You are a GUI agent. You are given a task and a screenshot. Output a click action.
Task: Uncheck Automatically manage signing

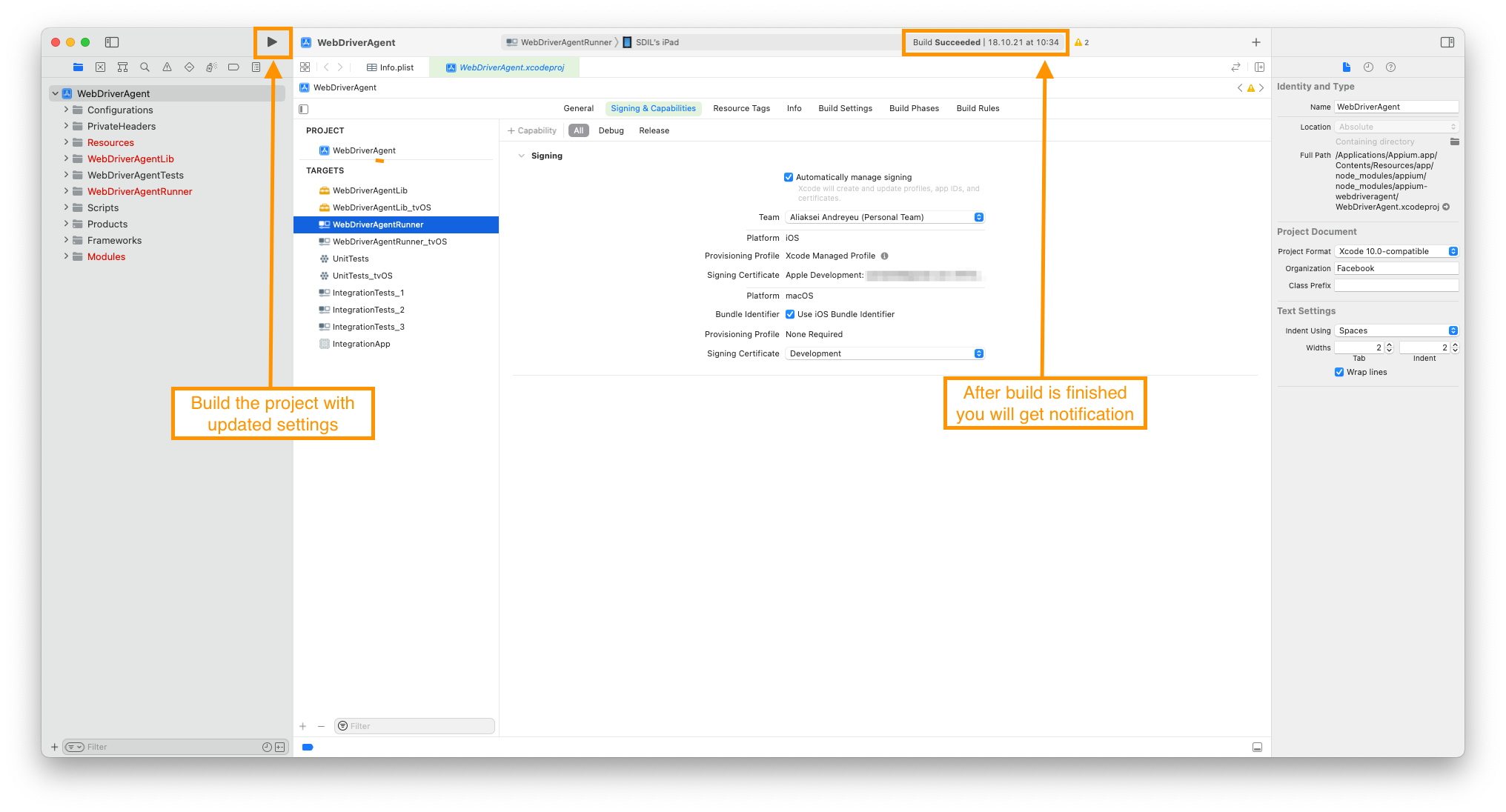(789, 177)
